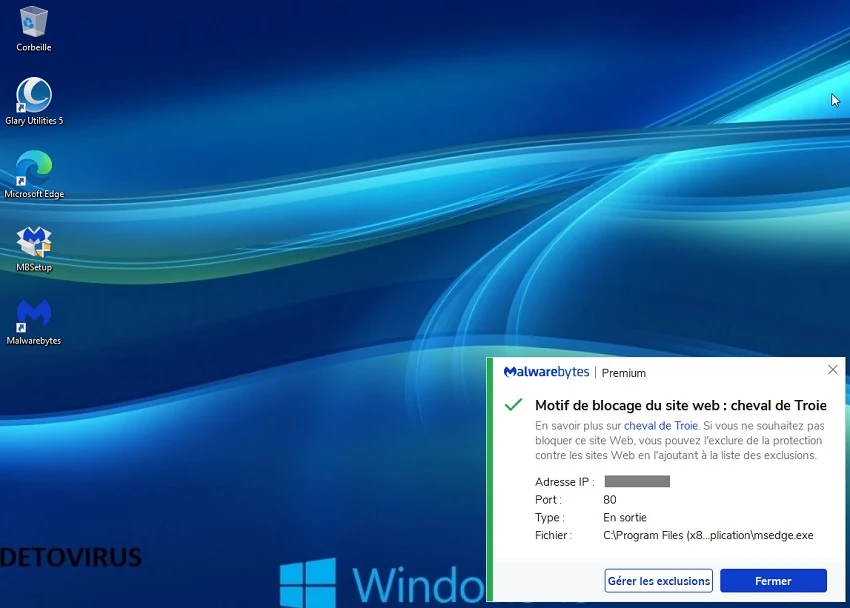Click the file path ending msedge.exe
This screenshot has height=608, width=850.
pyautogui.click(x=708, y=535)
